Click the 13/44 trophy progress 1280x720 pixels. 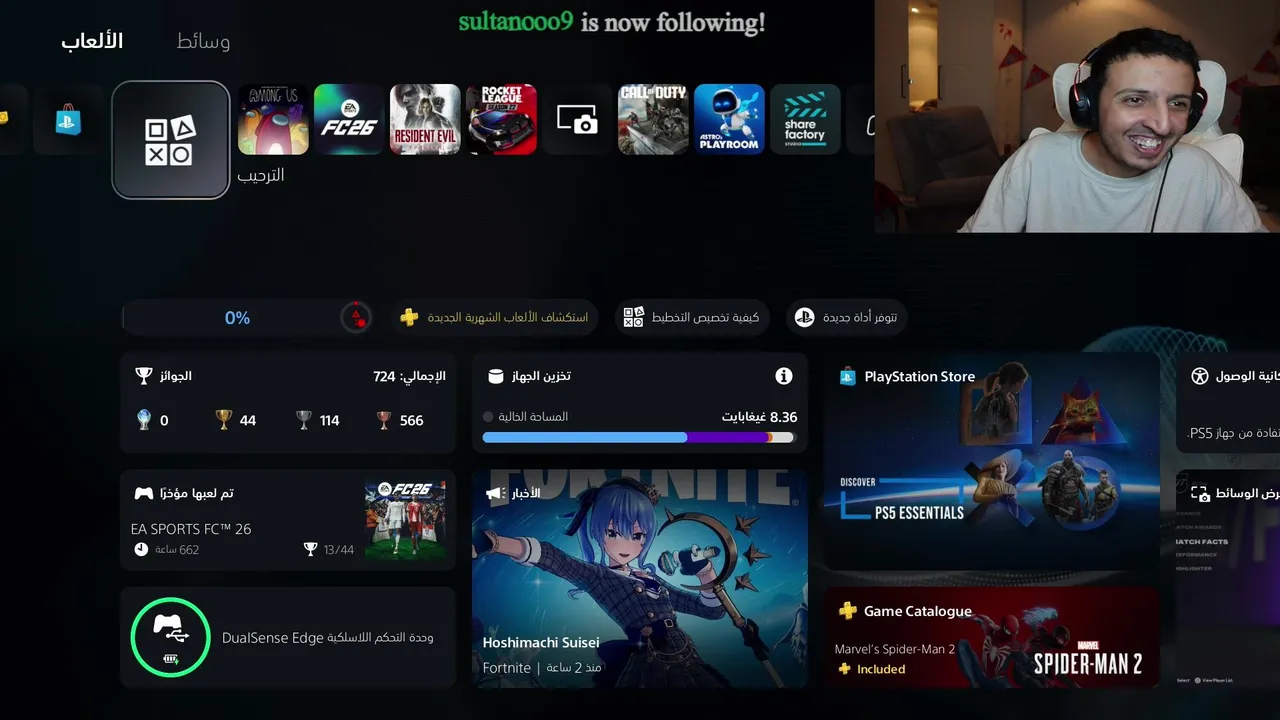coord(329,549)
